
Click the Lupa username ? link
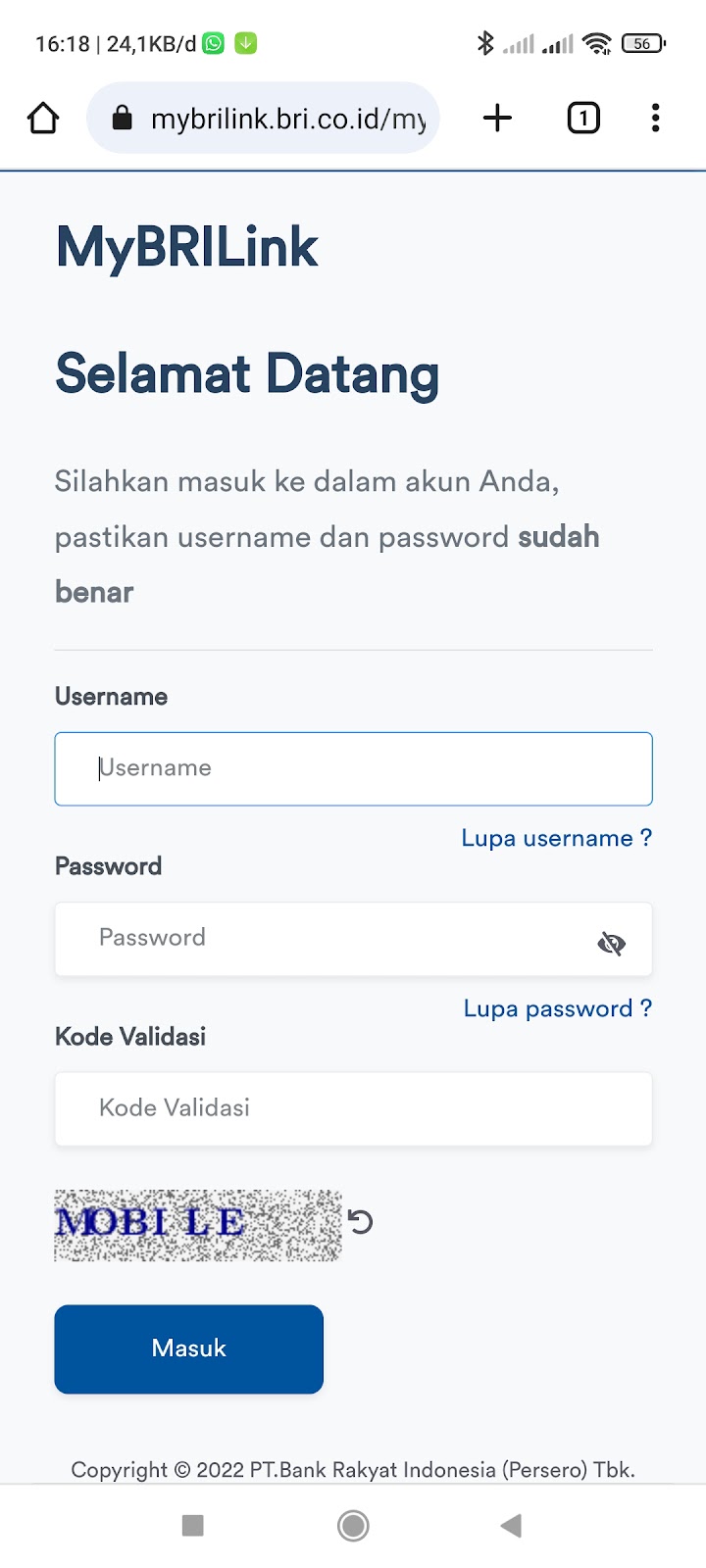pos(556,839)
